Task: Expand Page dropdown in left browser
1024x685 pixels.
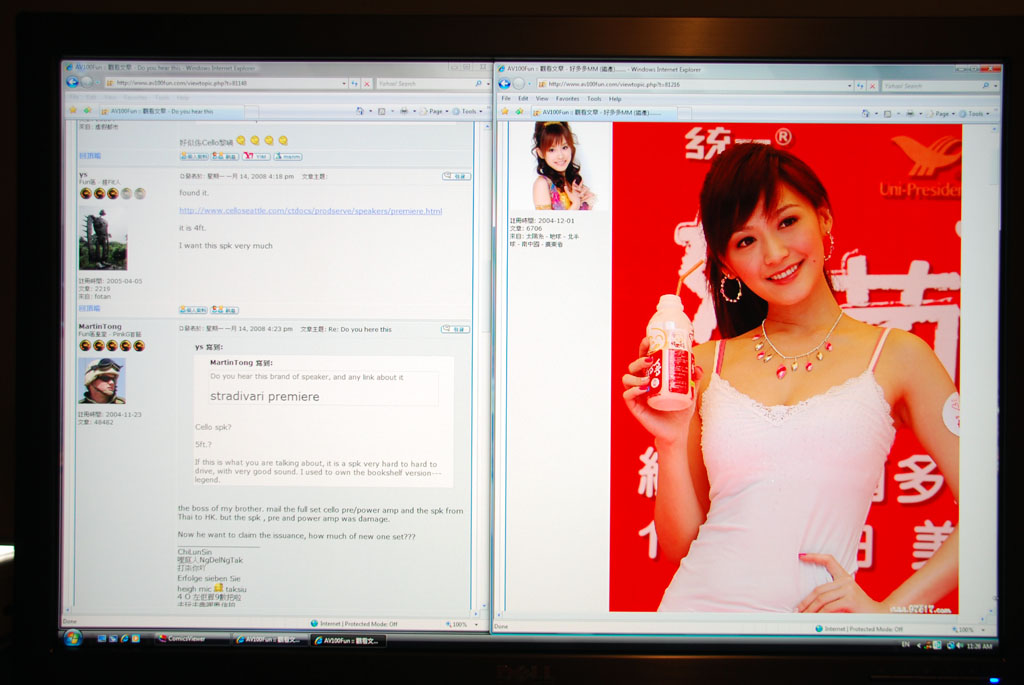Action: tap(436, 111)
